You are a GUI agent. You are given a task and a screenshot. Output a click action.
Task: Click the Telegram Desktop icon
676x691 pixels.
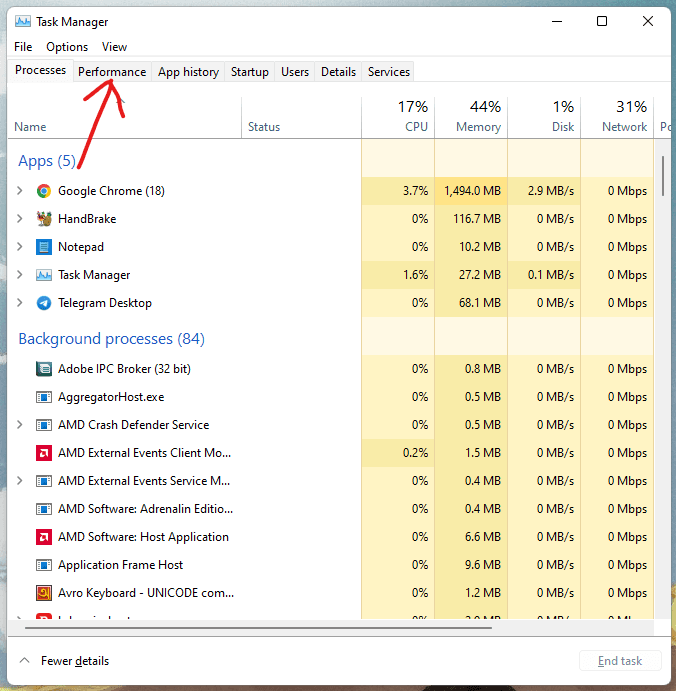pos(44,303)
